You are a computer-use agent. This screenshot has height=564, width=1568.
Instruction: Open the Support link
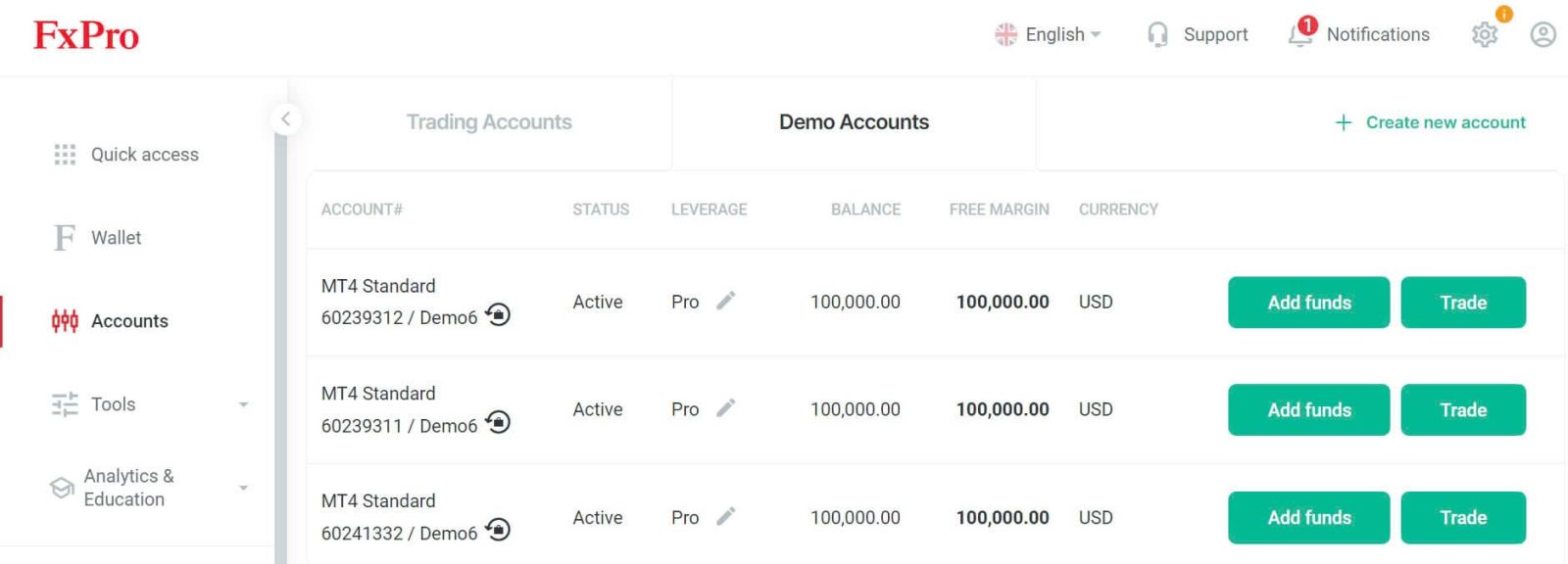pyautogui.click(x=1215, y=34)
